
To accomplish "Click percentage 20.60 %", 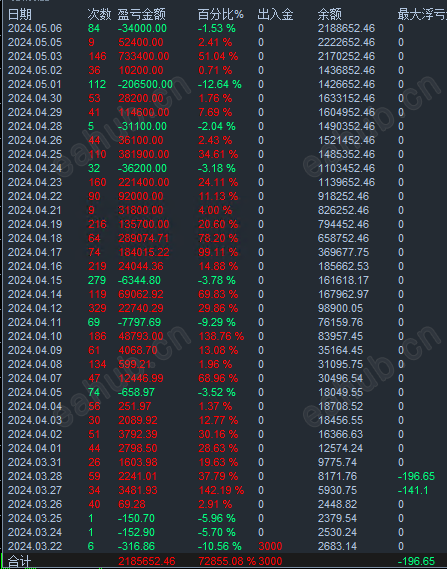I will pos(218,224).
